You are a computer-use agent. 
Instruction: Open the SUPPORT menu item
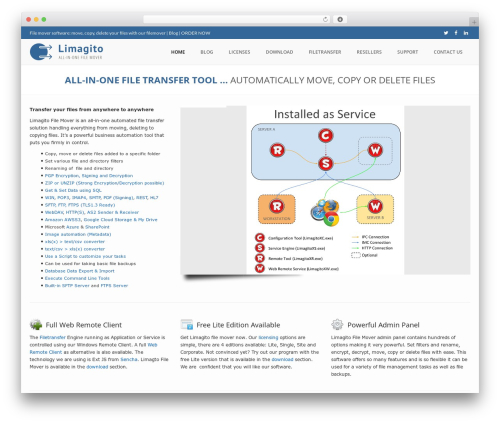[407, 52]
